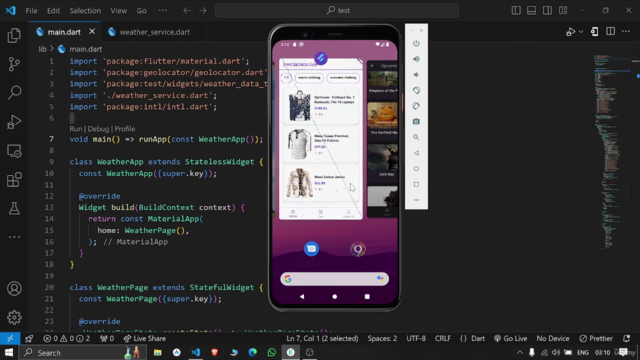Raise the emulator volume

tap(416, 59)
